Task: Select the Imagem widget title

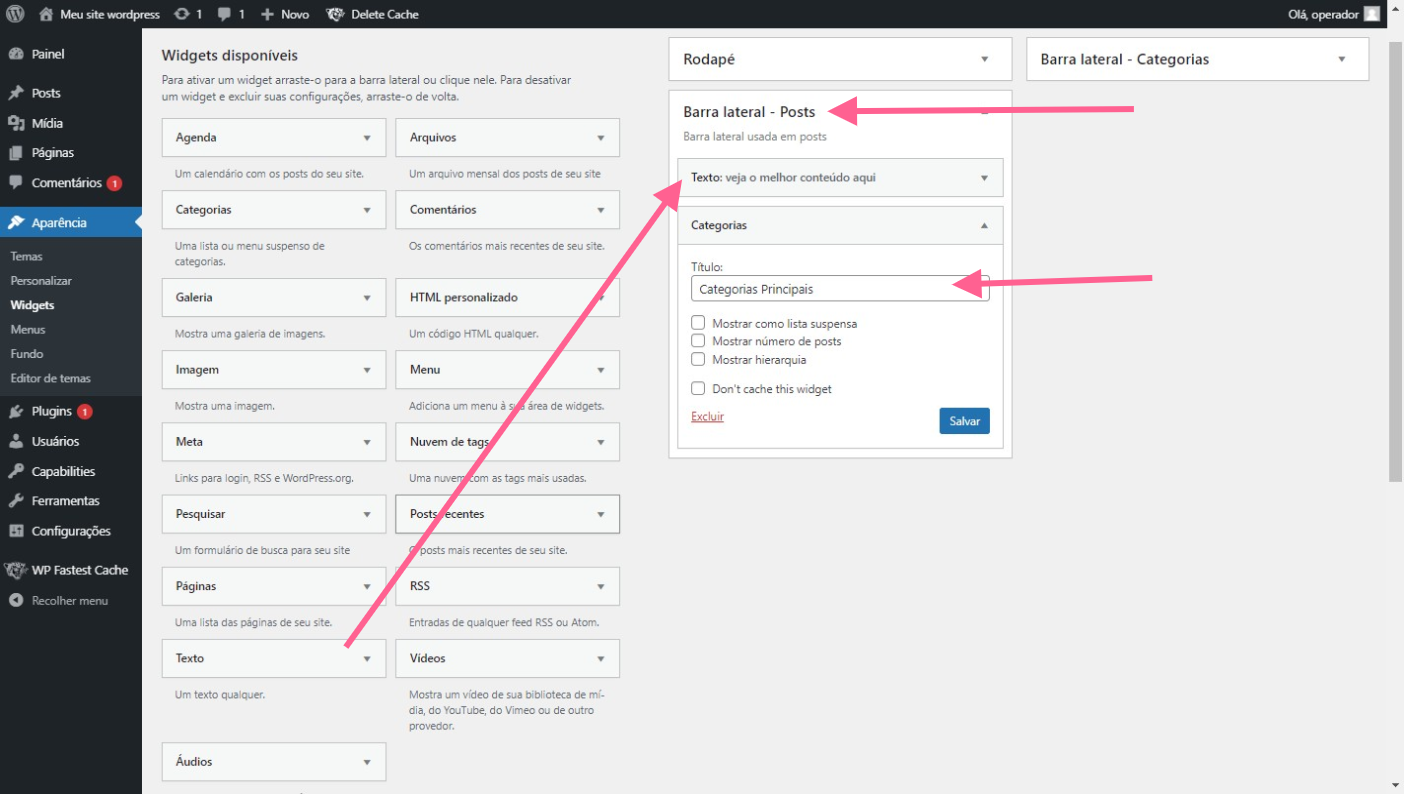Action: (x=197, y=370)
